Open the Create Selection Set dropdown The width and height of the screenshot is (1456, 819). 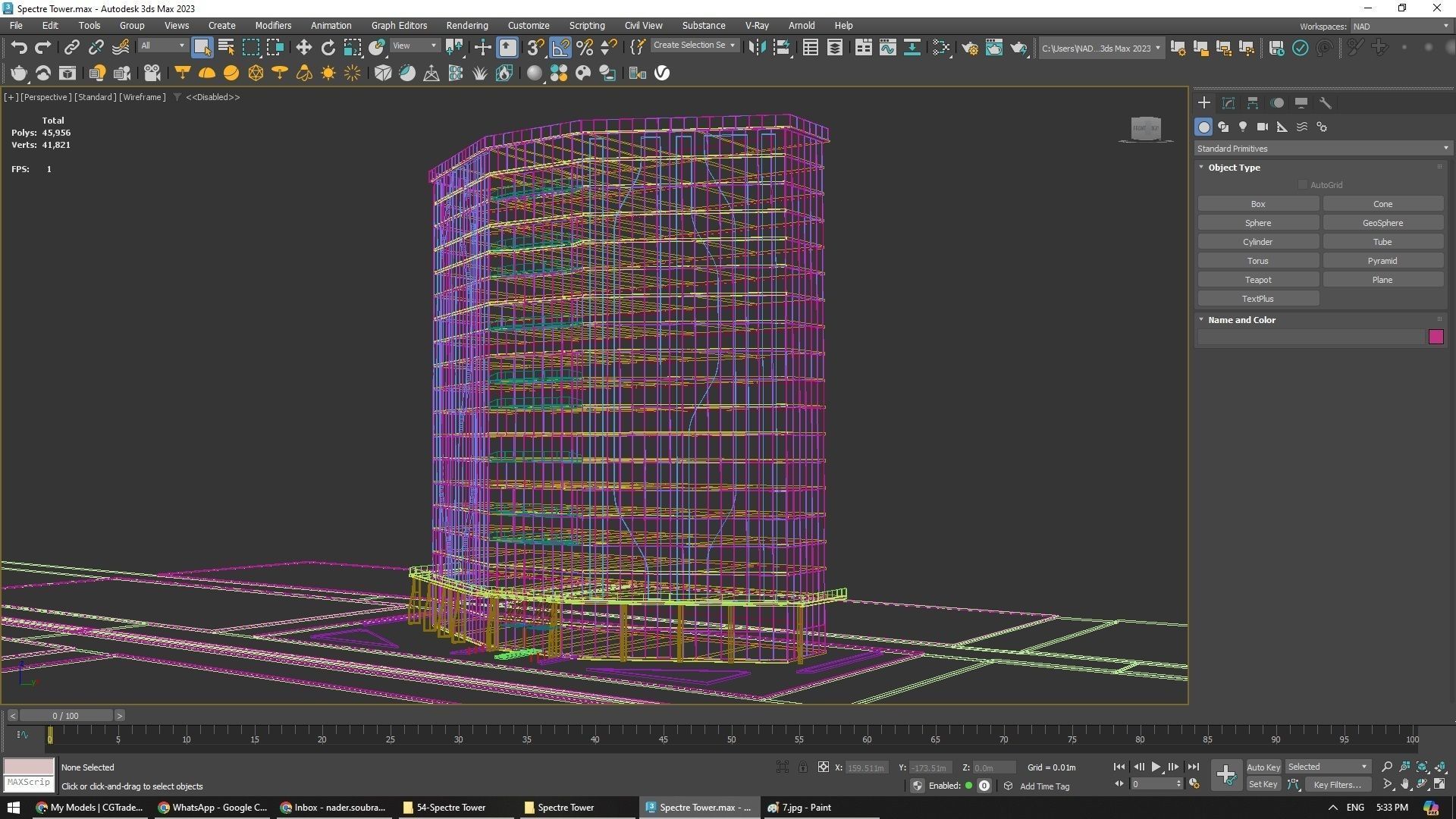pos(694,45)
